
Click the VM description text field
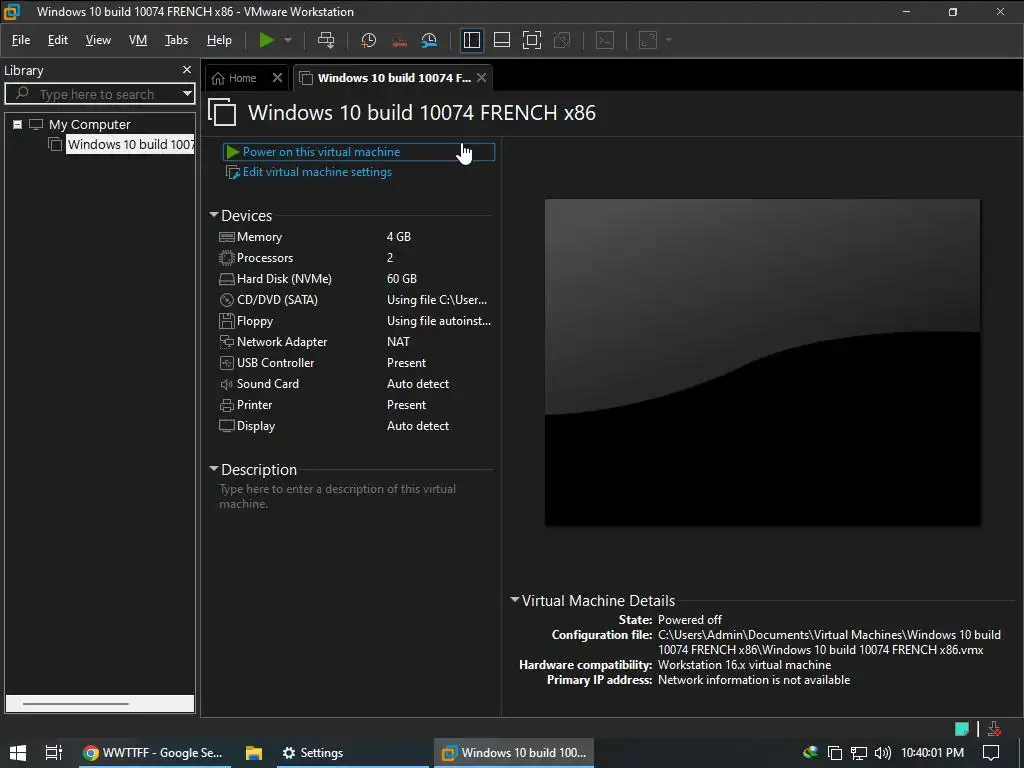coord(338,496)
